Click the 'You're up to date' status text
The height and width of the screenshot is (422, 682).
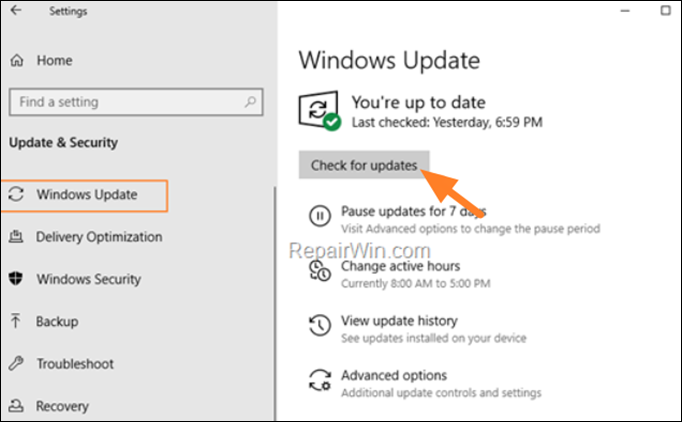(418, 102)
